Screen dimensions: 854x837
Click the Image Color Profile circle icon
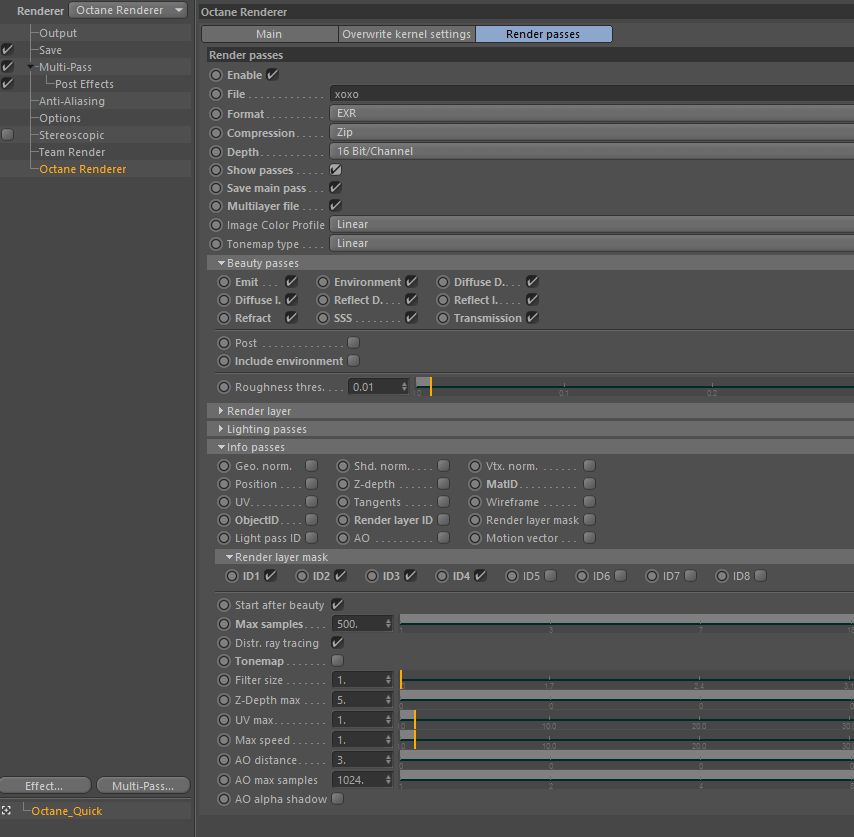(x=216, y=225)
